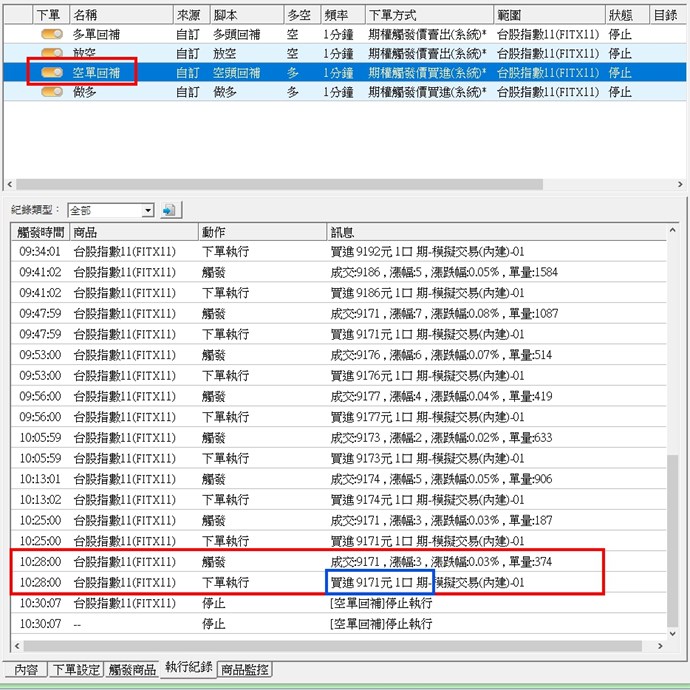690x690 pixels.
Task: Switch to the 內容 tab
Action: [x=26, y=669]
